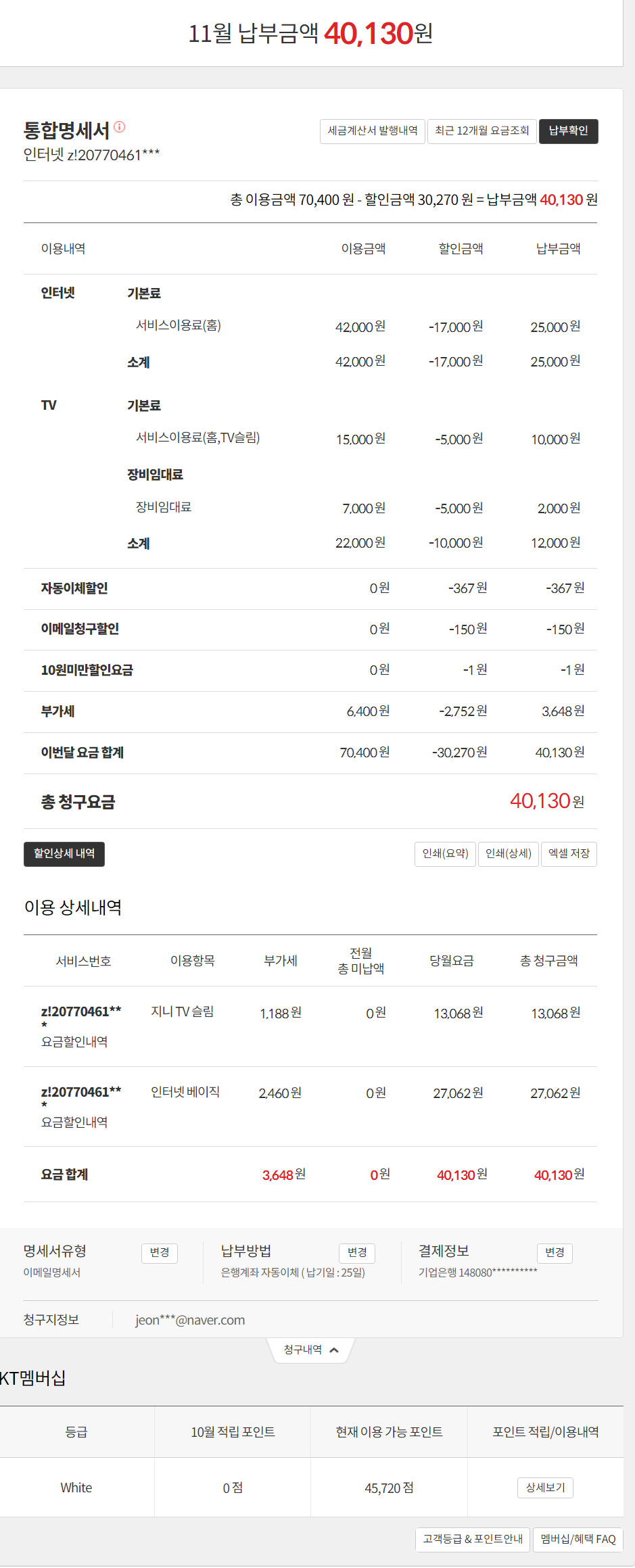Click the 납부확인 button

tap(568, 131)
